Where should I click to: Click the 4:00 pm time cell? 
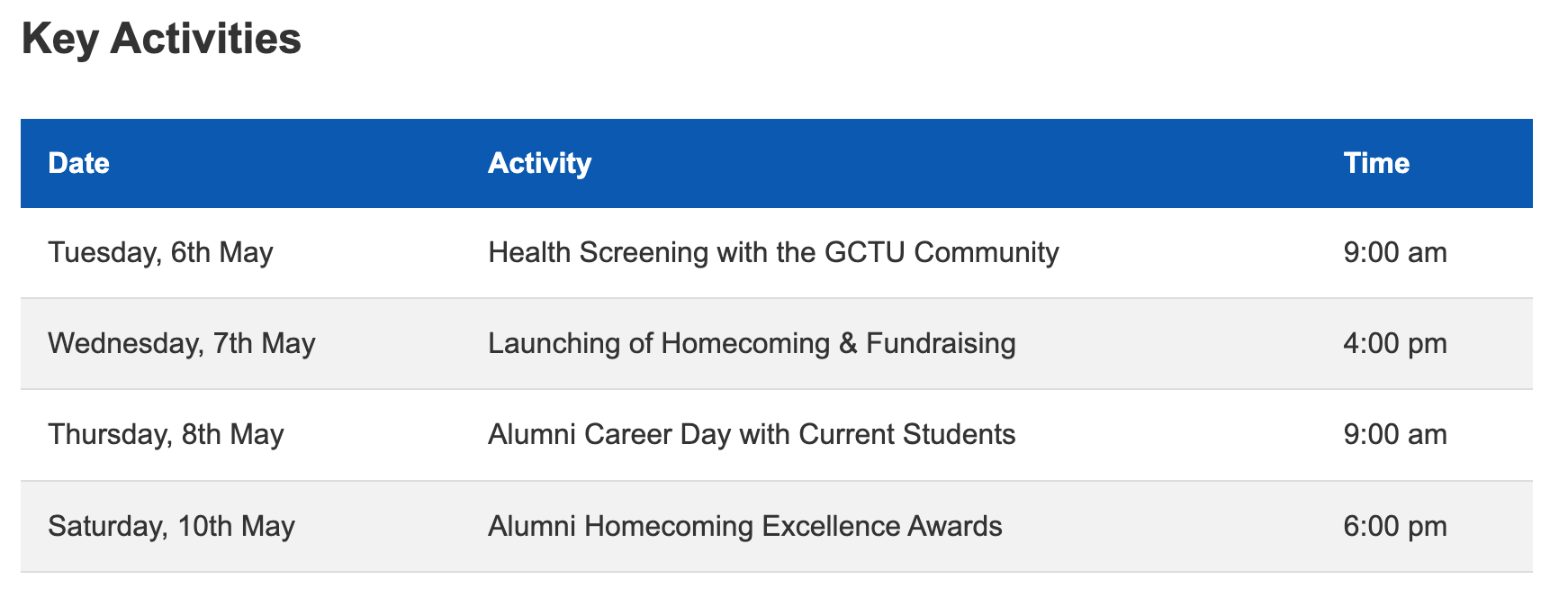click(x=1395, y=343)
